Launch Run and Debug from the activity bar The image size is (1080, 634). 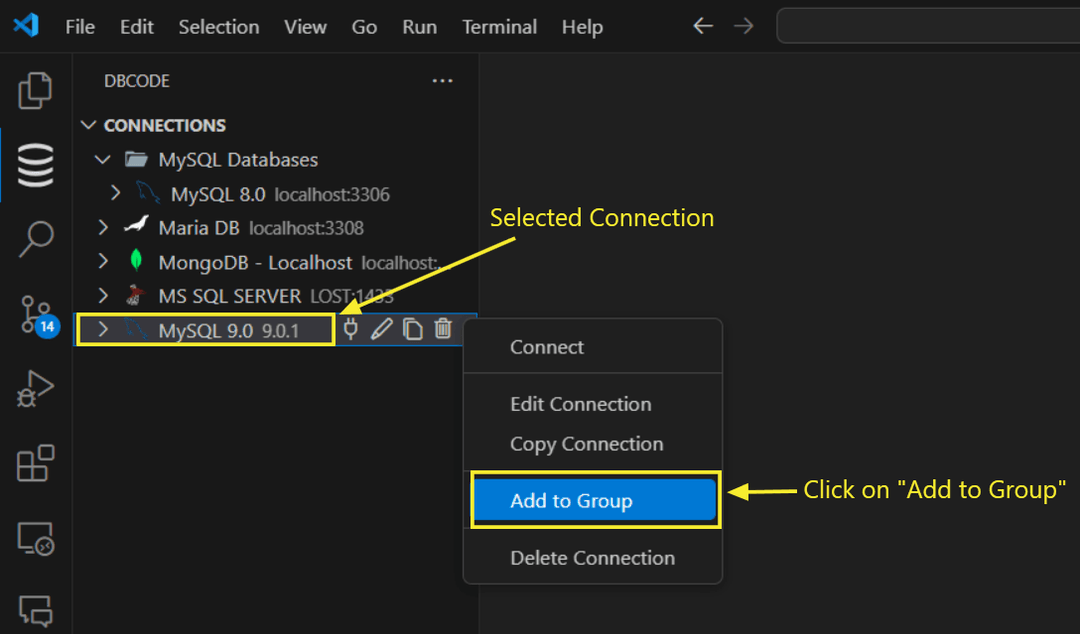pos(35,389)
